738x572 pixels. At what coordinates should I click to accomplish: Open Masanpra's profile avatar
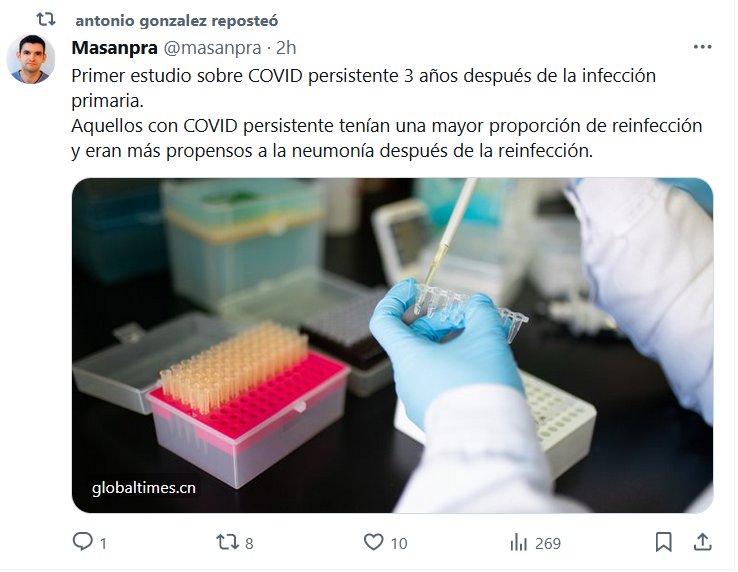tap(31, 59)
